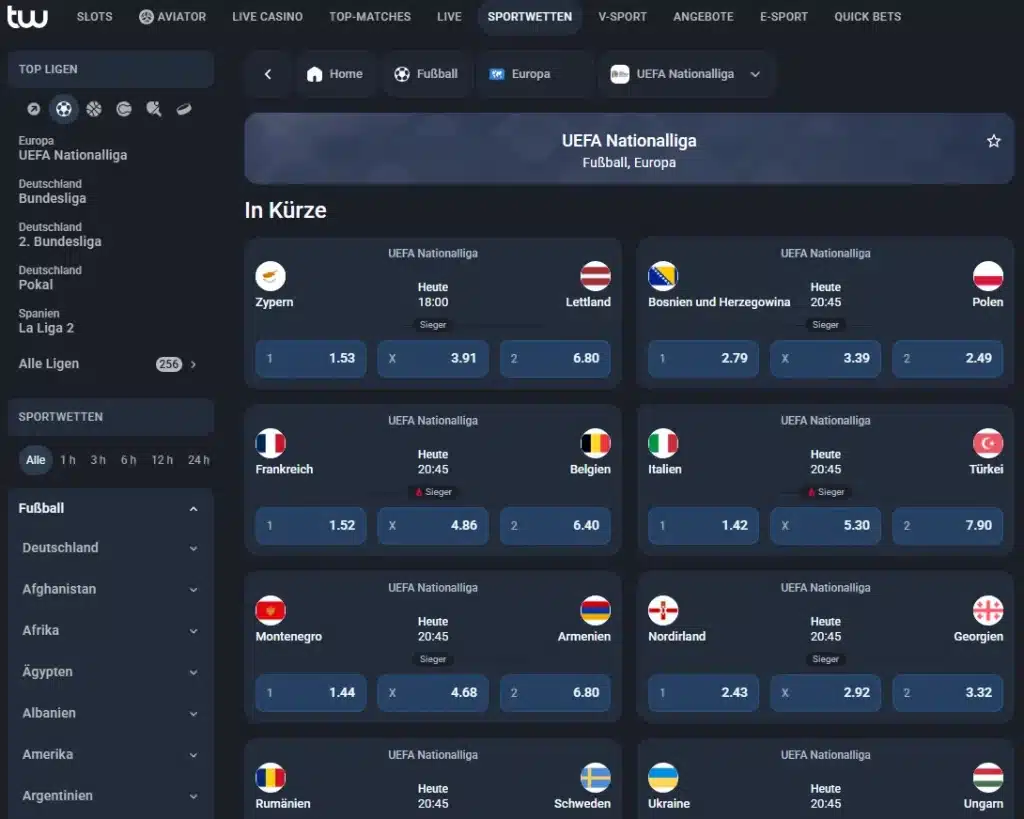Click the Armenien flag icon
Viewport: 1024px width, 819px height.
click(x=595, y=610)
